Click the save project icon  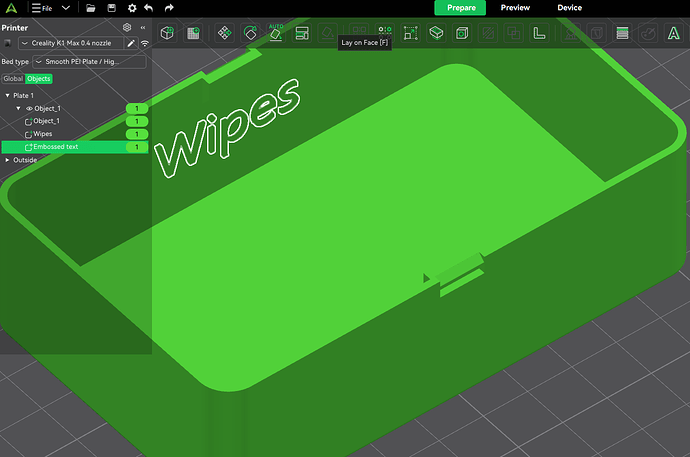110,8
